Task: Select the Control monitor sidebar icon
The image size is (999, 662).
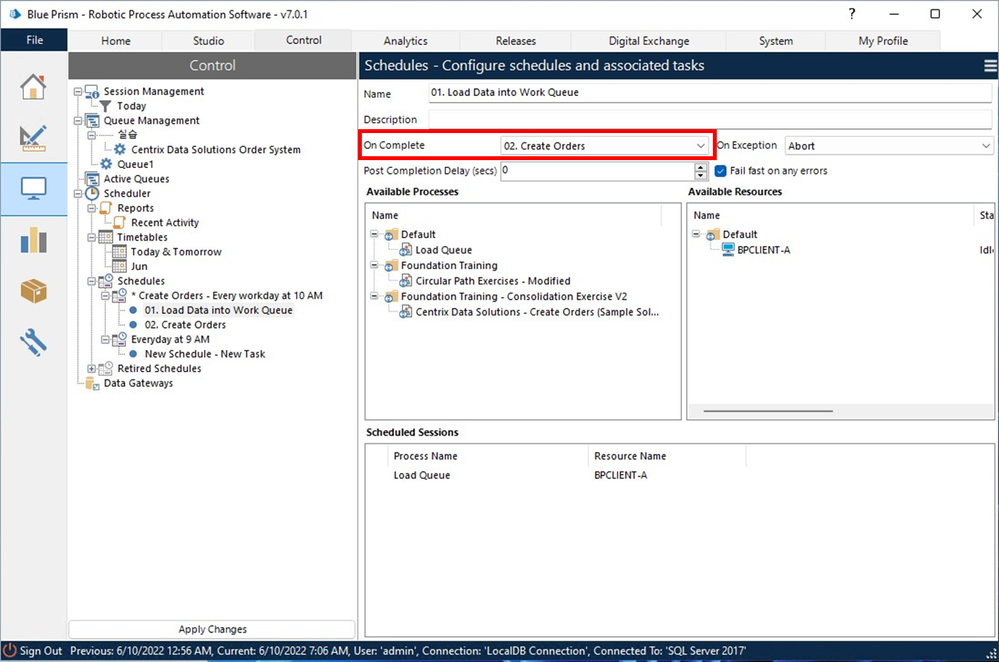Action: tap(33, 189)
